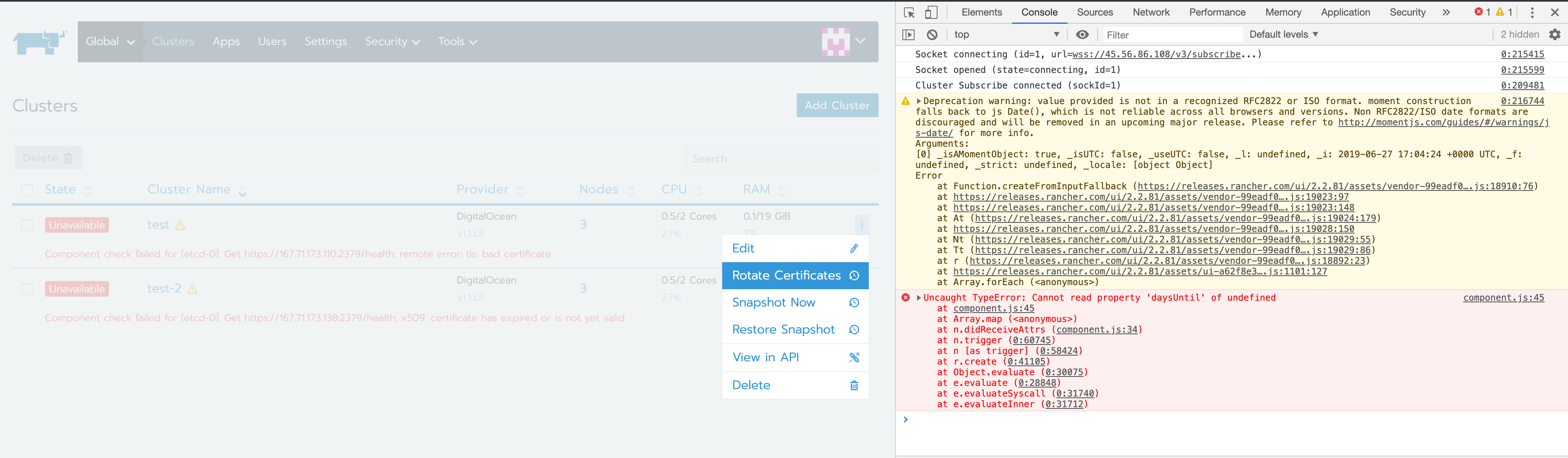
Task: Show the console sidebar panel icon
Action: click(x=908, y=35)
